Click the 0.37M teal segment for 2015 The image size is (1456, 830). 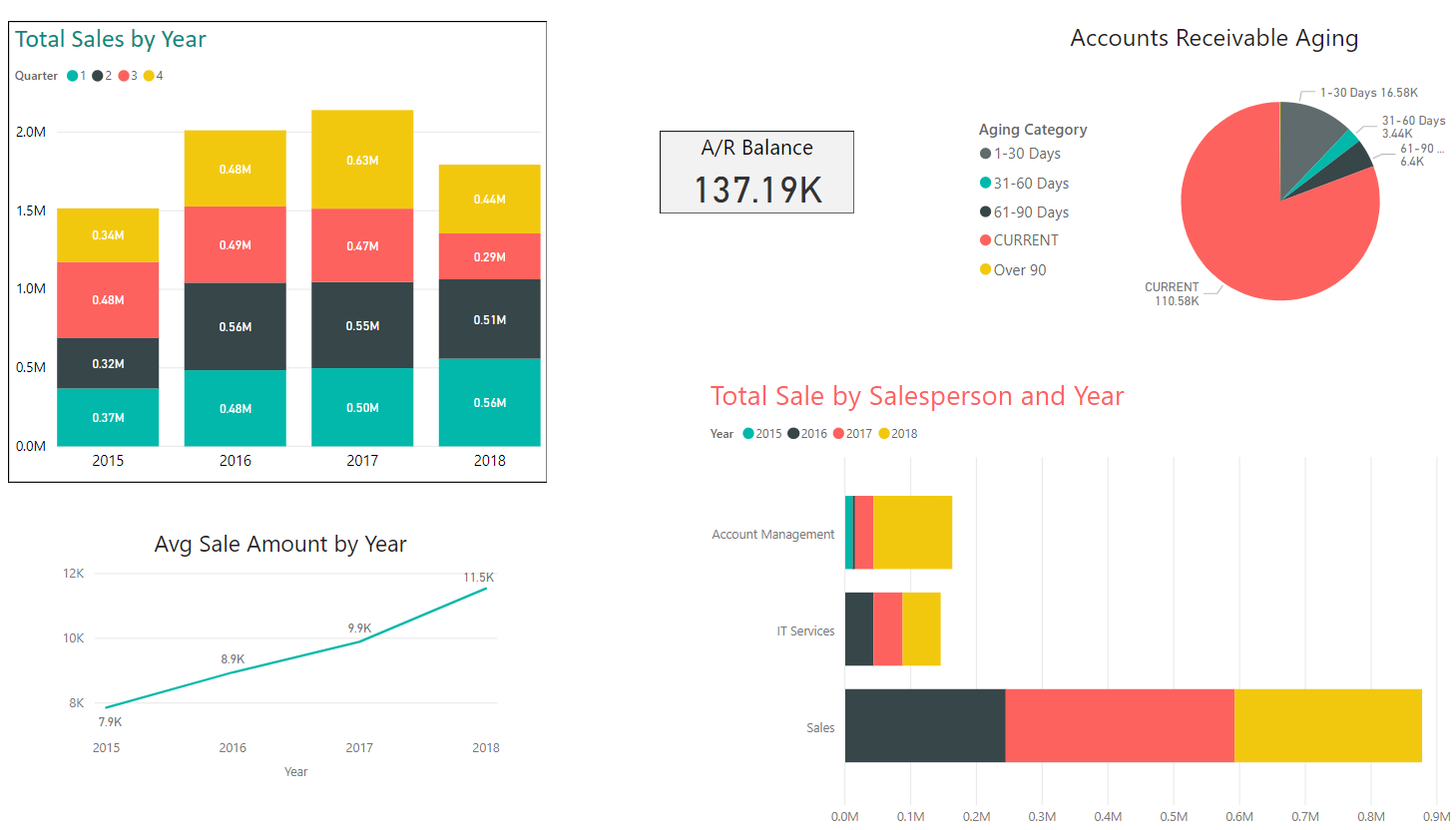click(x=108, y=417)
